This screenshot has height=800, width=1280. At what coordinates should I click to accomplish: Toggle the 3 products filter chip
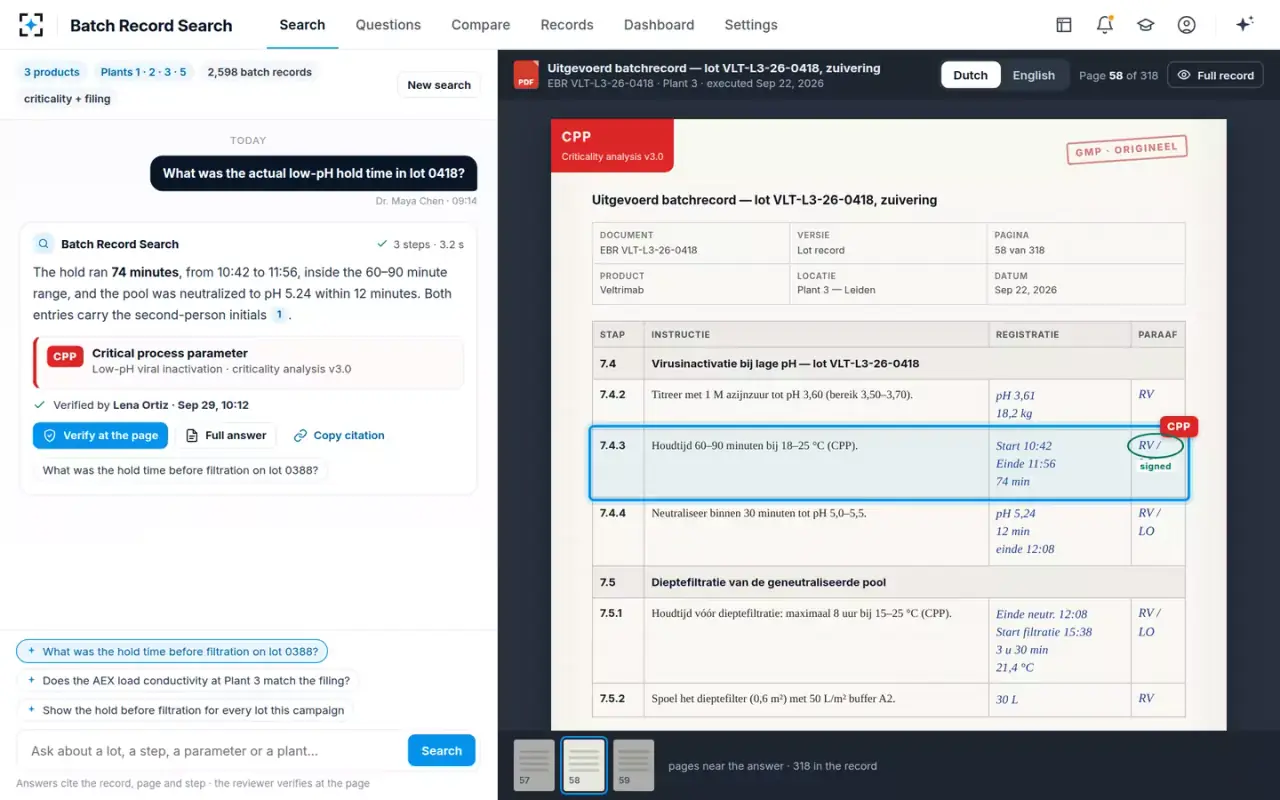click(x=52, y=72)
